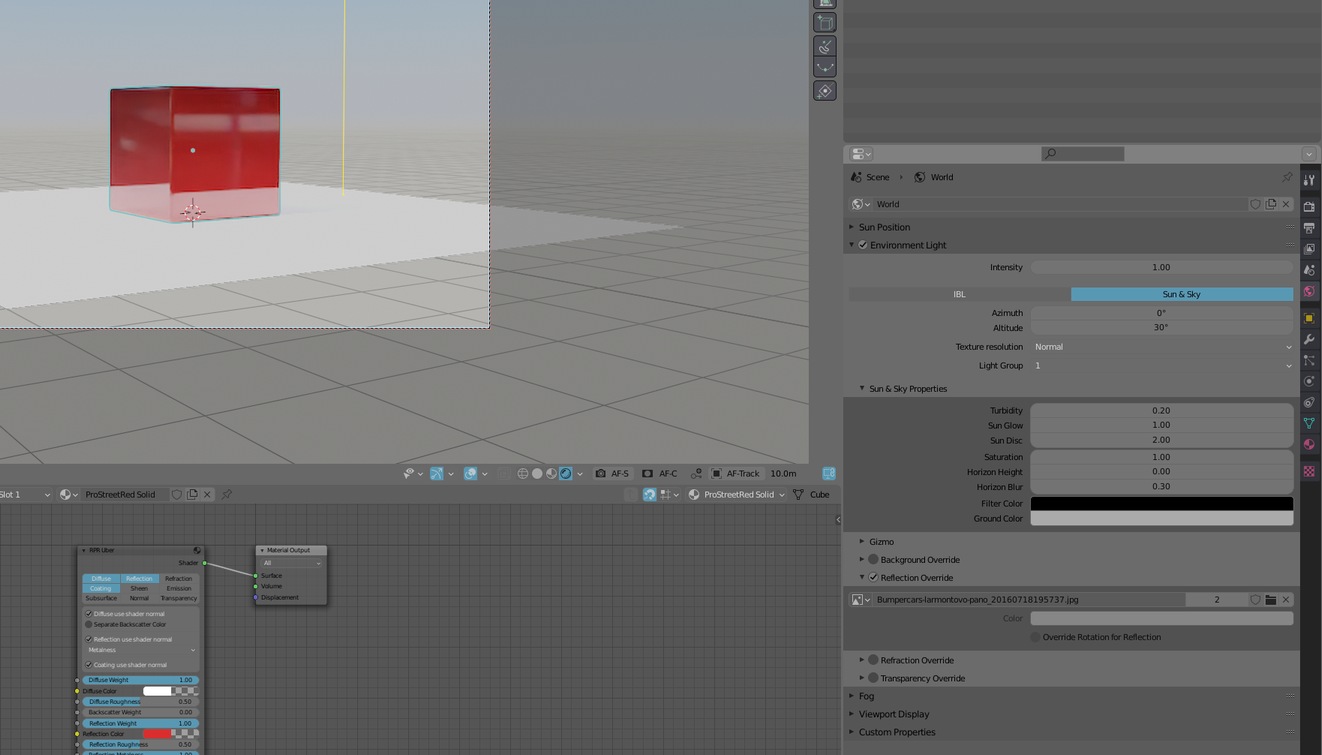Image resolution: width=1322 pixels, height=755 pixels.
Task: Enable Separate Backscatter Color option
Action: [x=89, y=625]
